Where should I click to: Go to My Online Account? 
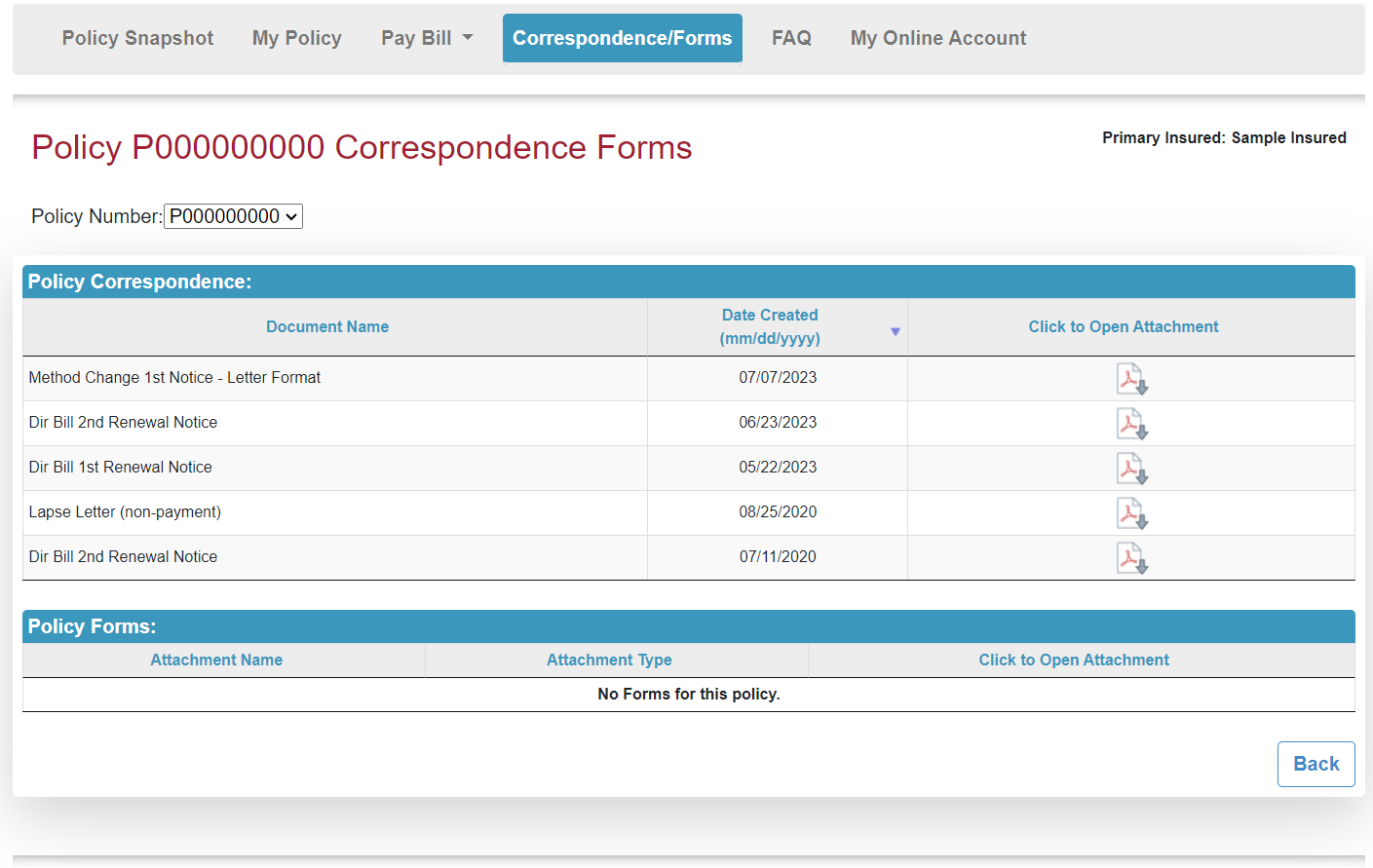click(937, 37)
